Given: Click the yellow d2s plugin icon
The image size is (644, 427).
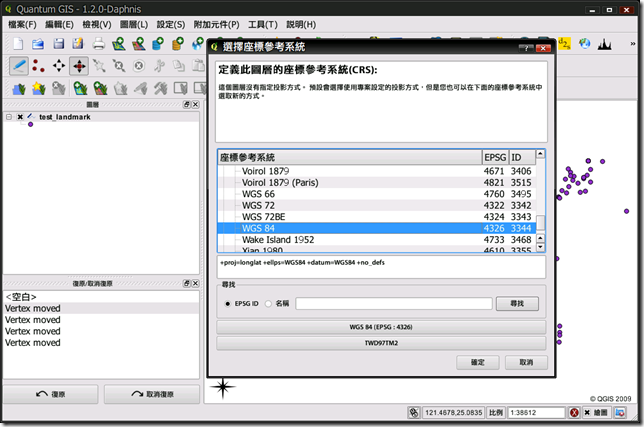Looking at the screenshot, I should click(564, 44).
